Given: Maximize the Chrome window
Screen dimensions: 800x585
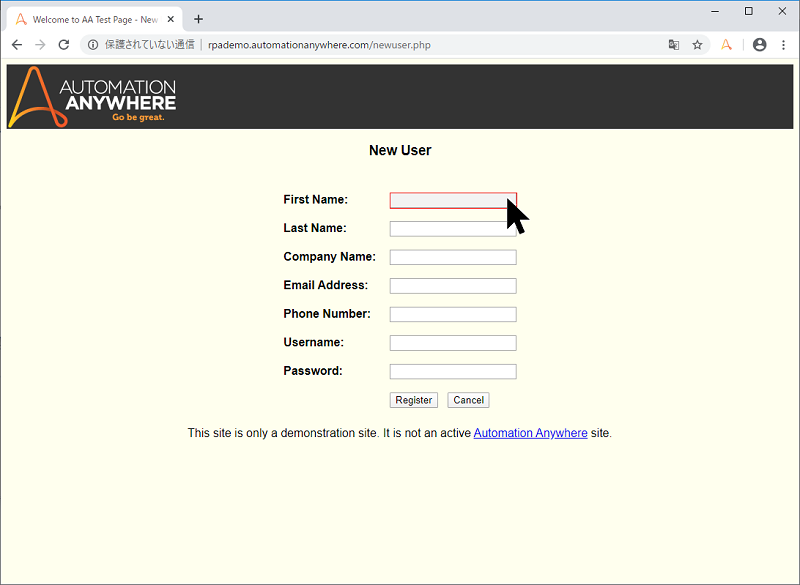Looking at the screenshot, I should 748,11.
